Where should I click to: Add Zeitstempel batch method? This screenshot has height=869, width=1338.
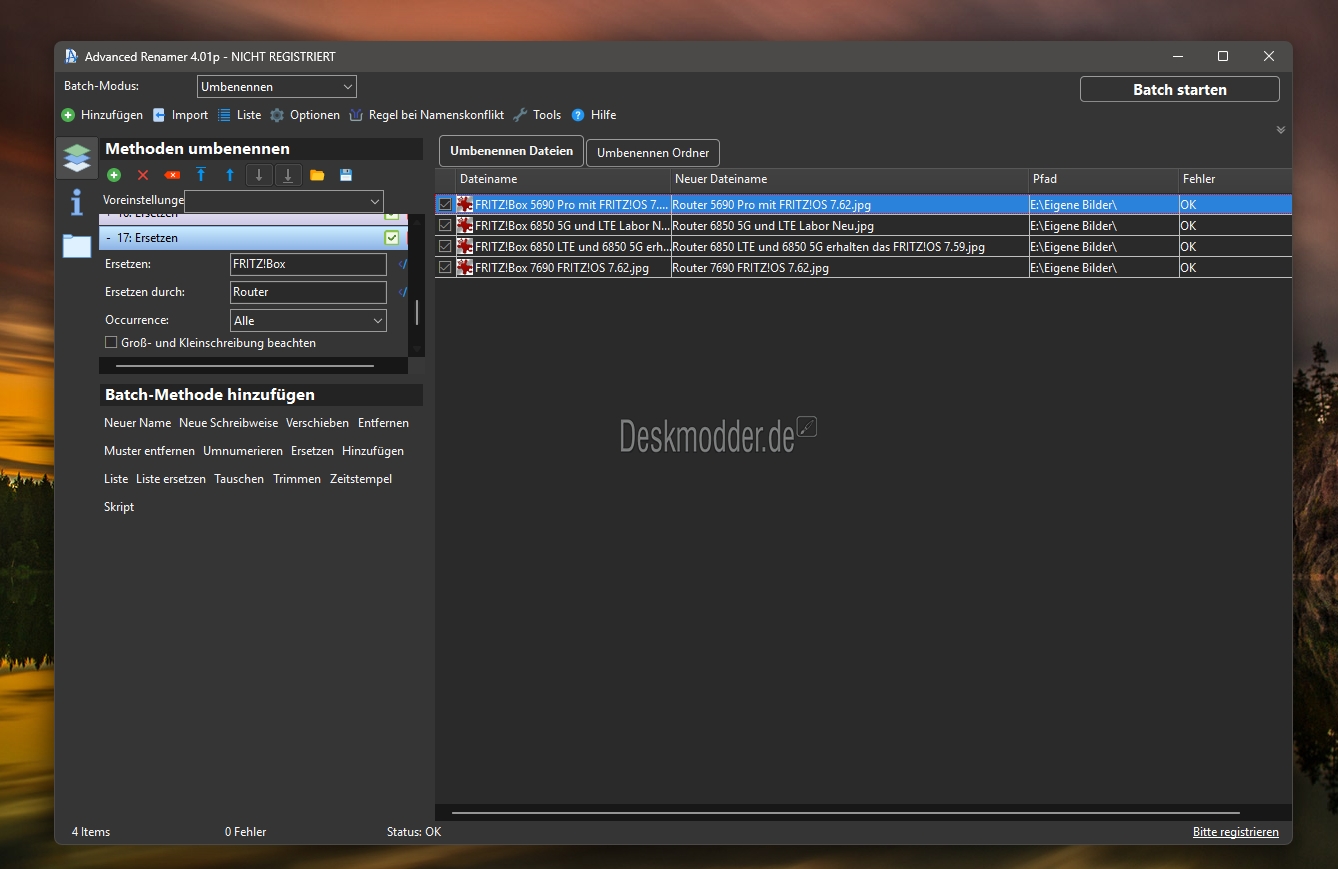[361, 479]
